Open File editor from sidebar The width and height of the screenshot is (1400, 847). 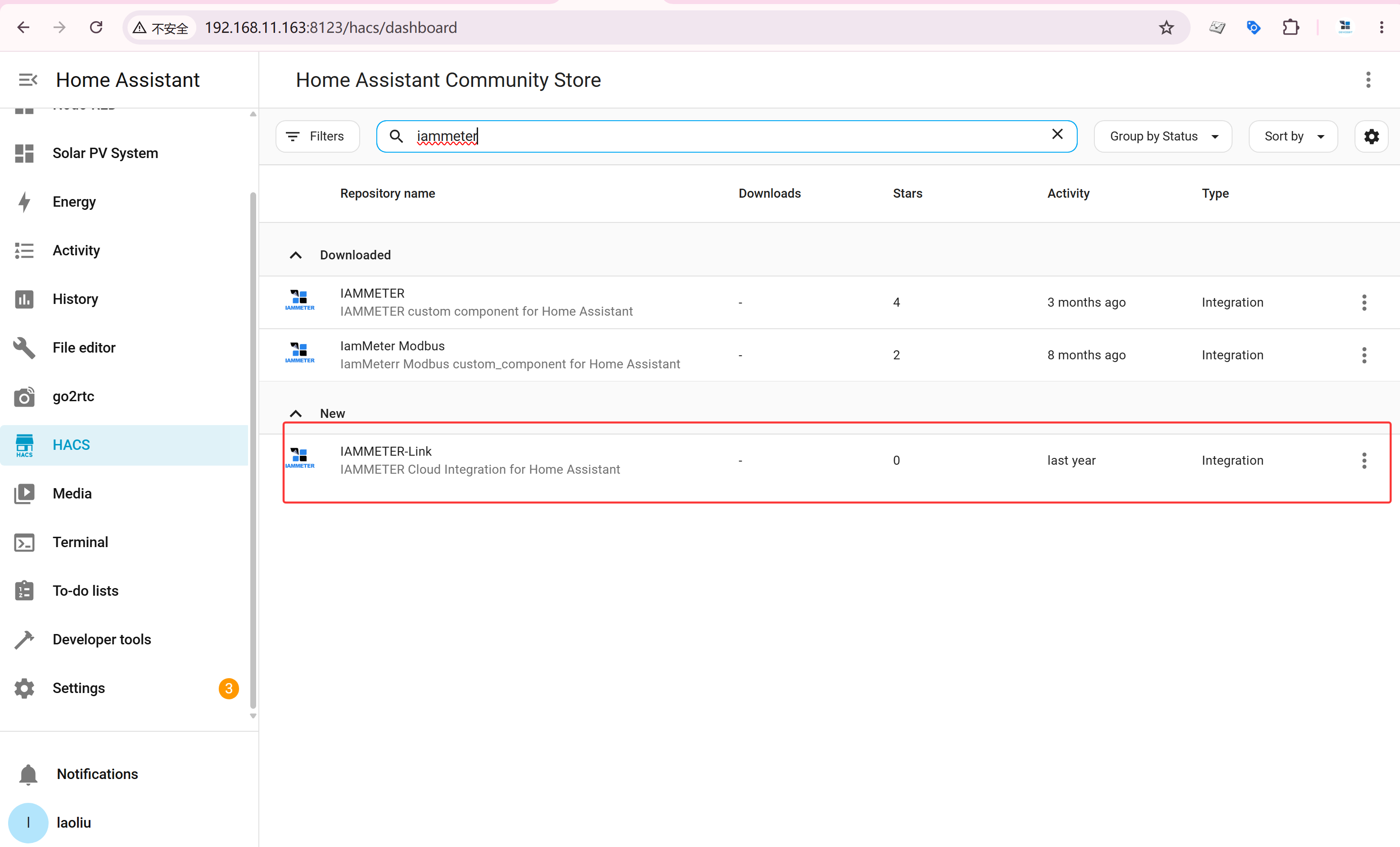pos(124,347)
